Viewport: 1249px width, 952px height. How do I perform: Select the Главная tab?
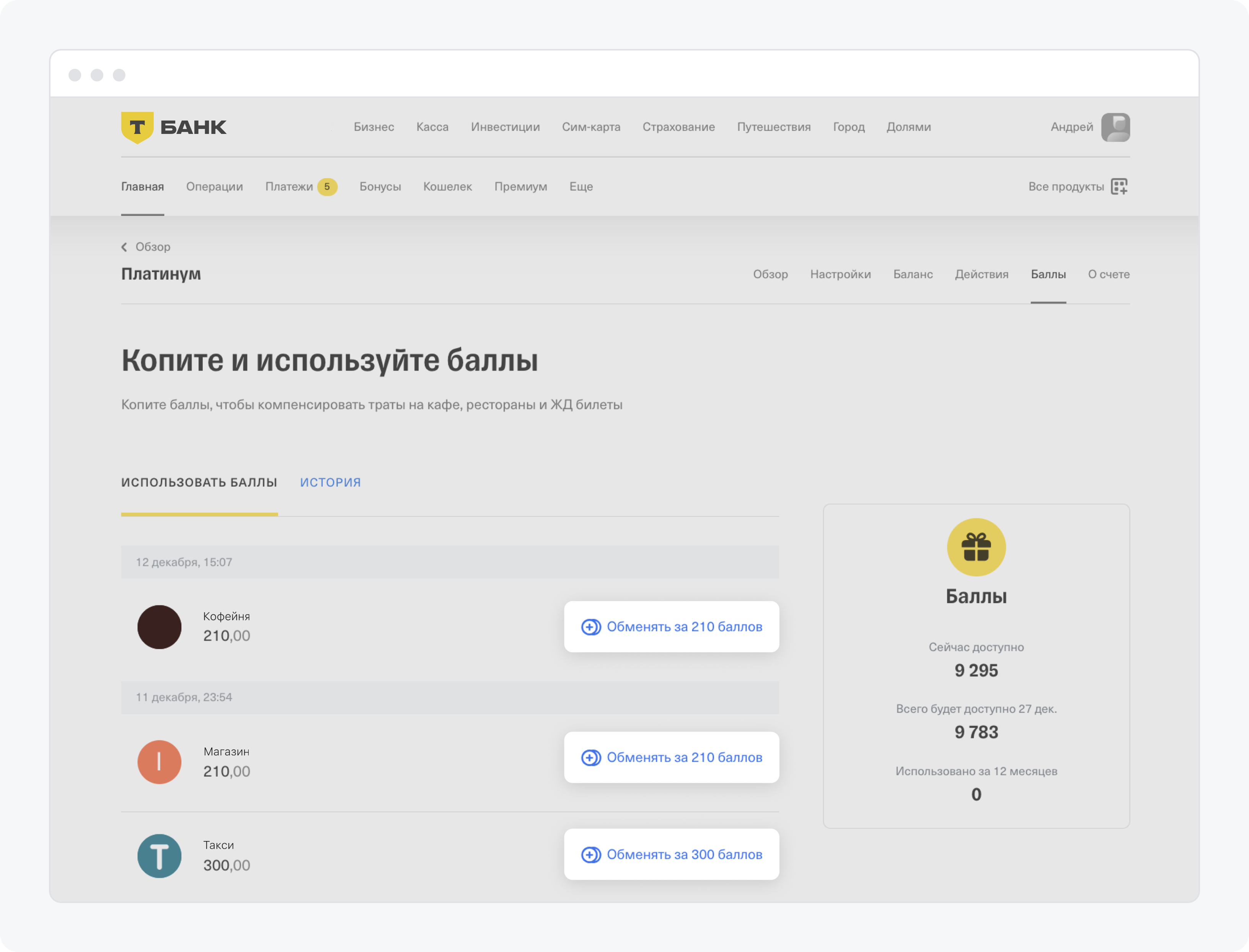142,186
